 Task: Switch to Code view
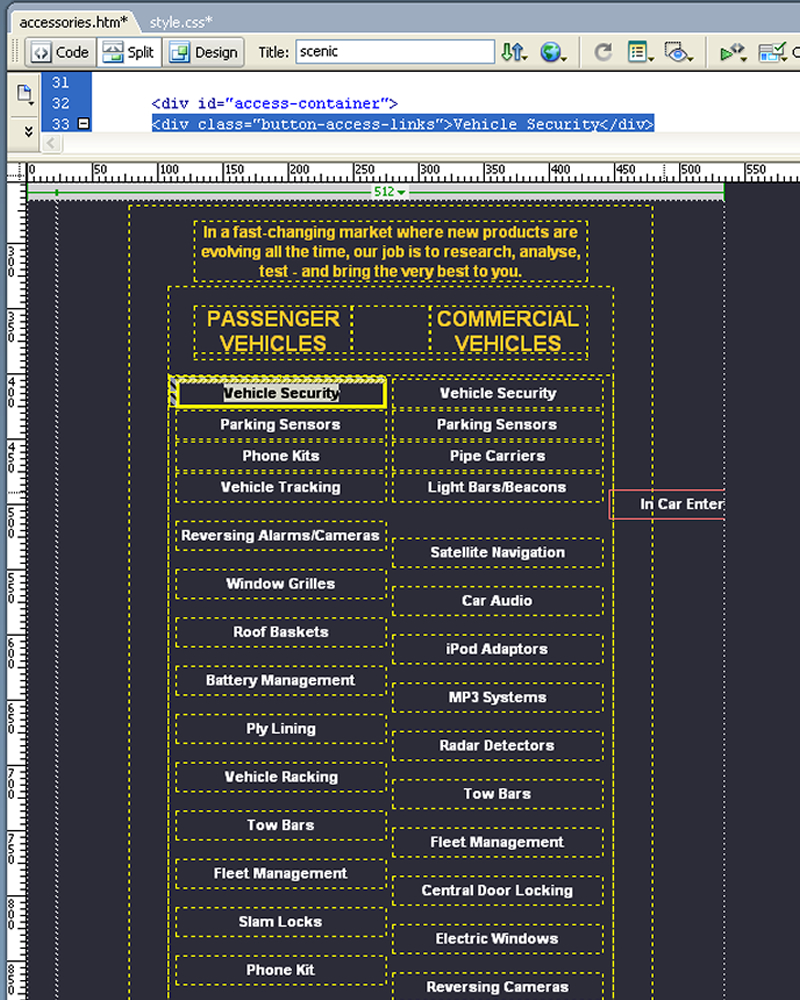pyautogui.click(x=61, y=52)
